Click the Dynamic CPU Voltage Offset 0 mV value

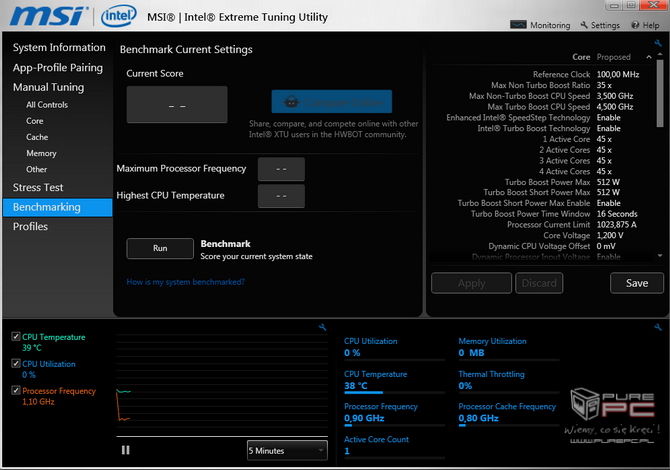click(x=606, y=246)
